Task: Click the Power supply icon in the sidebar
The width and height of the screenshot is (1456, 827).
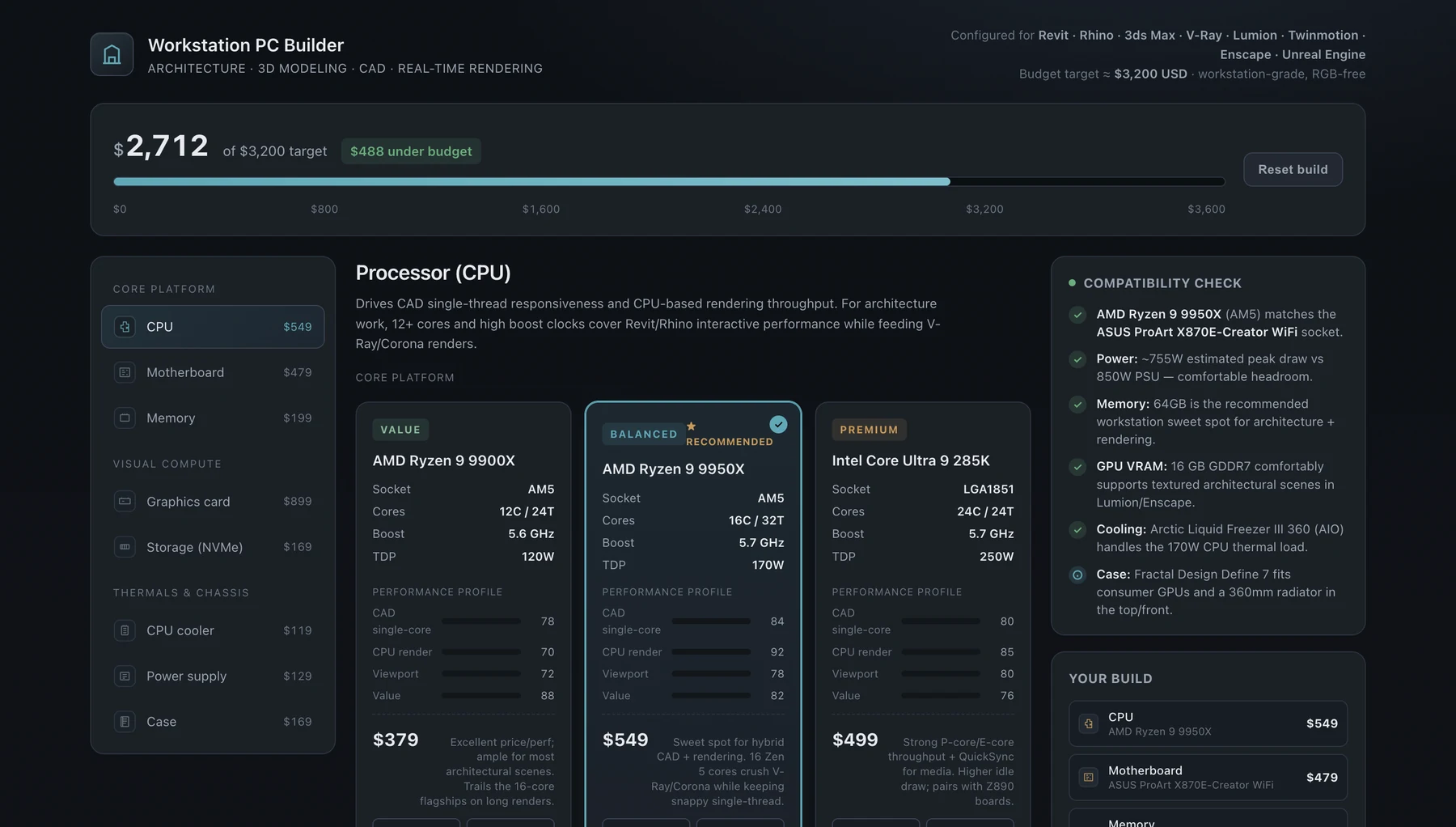Action: (125, 676)
